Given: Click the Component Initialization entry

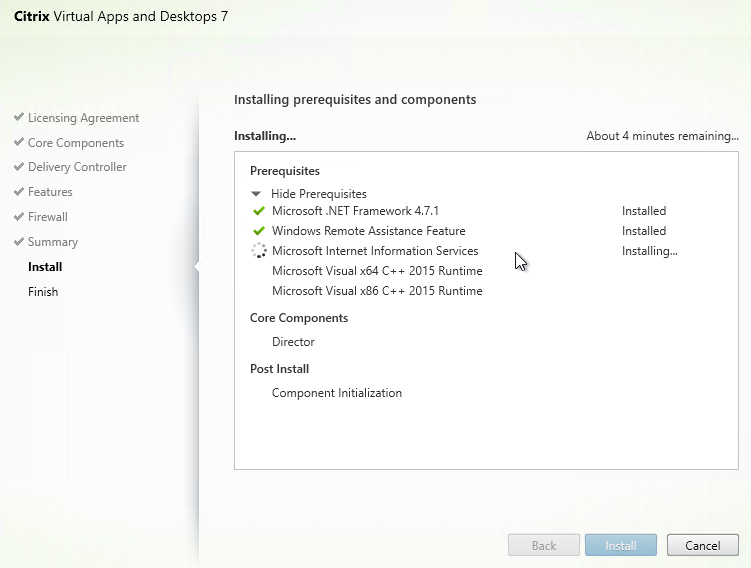Looking at the screenshot, I should click(x=337, y=393).
